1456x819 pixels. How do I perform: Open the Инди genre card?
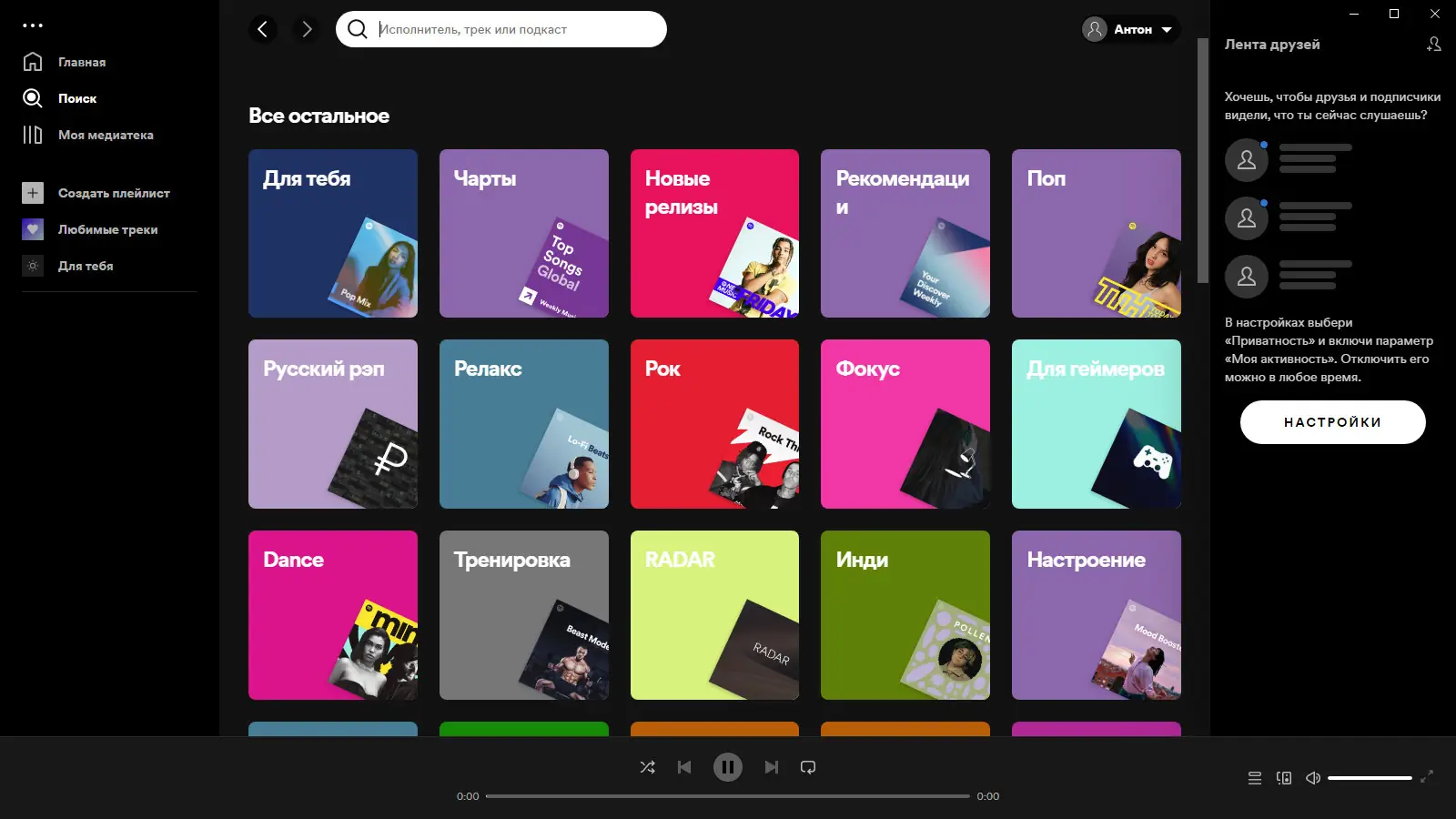coord(905,615)
